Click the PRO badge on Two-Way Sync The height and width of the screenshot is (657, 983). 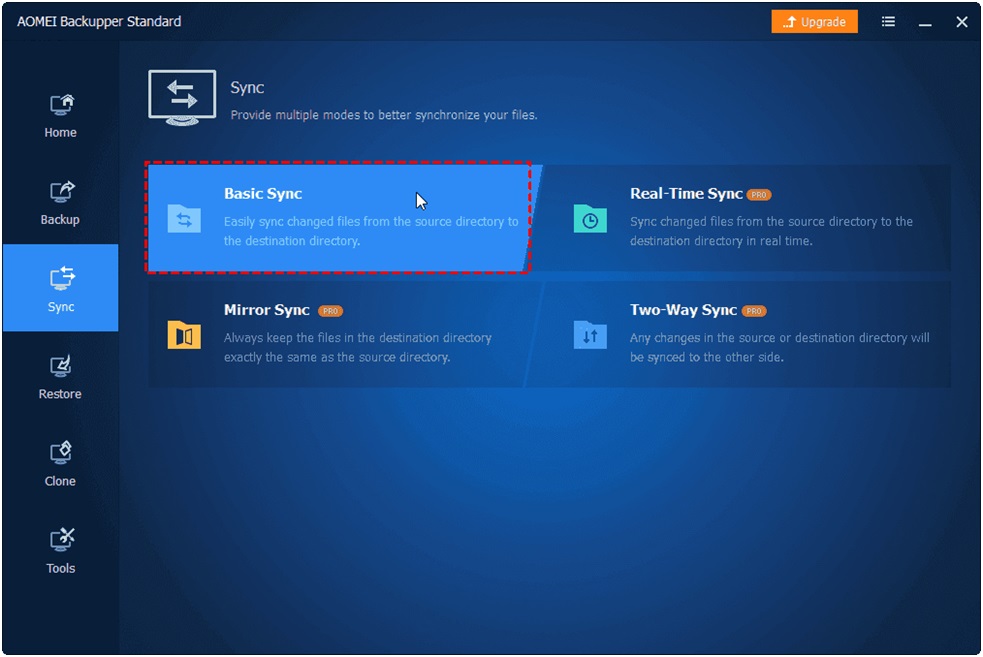pyautogui.click(x=753, y=310)
